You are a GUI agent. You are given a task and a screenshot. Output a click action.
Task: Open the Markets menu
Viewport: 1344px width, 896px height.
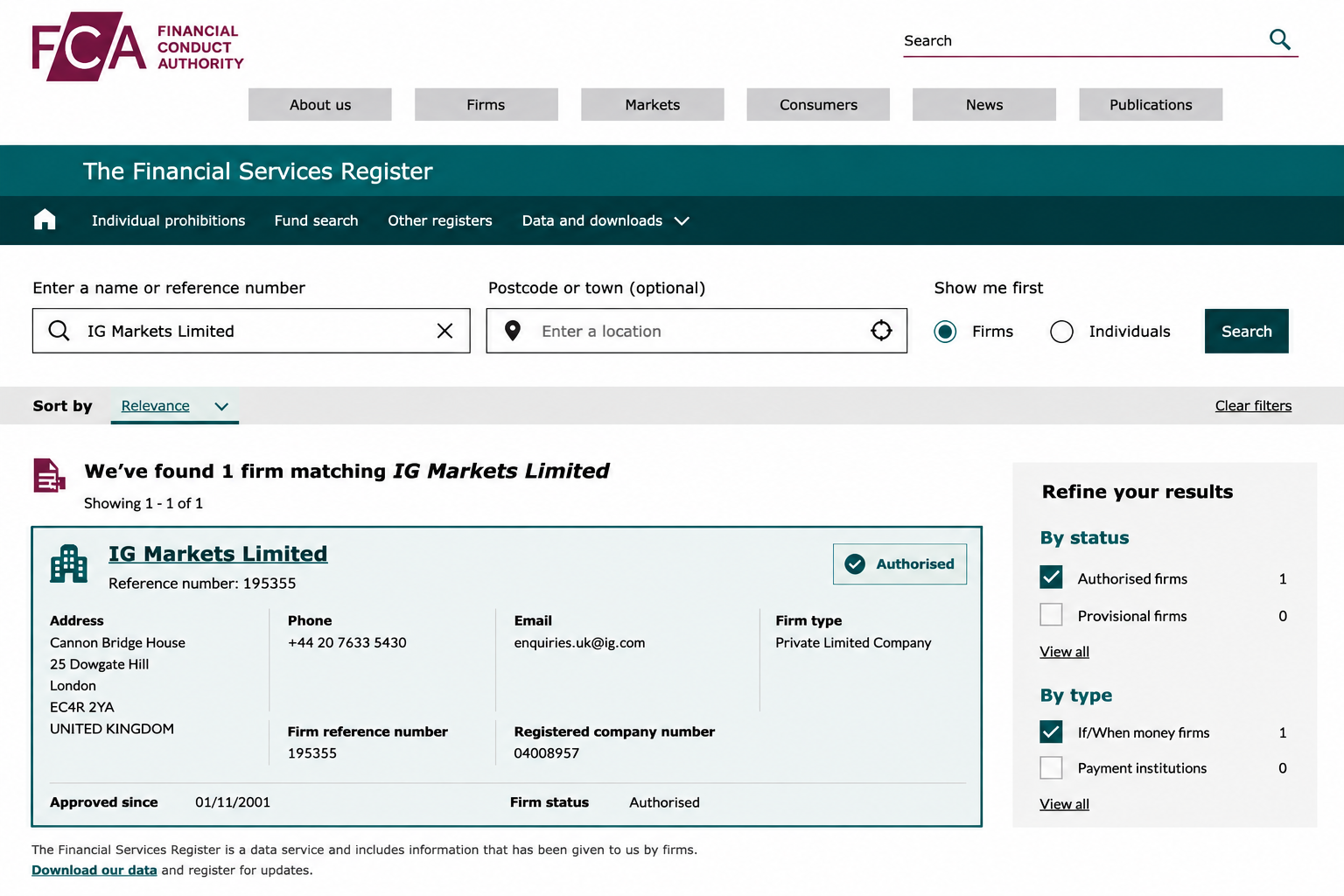tap(652, 104)
